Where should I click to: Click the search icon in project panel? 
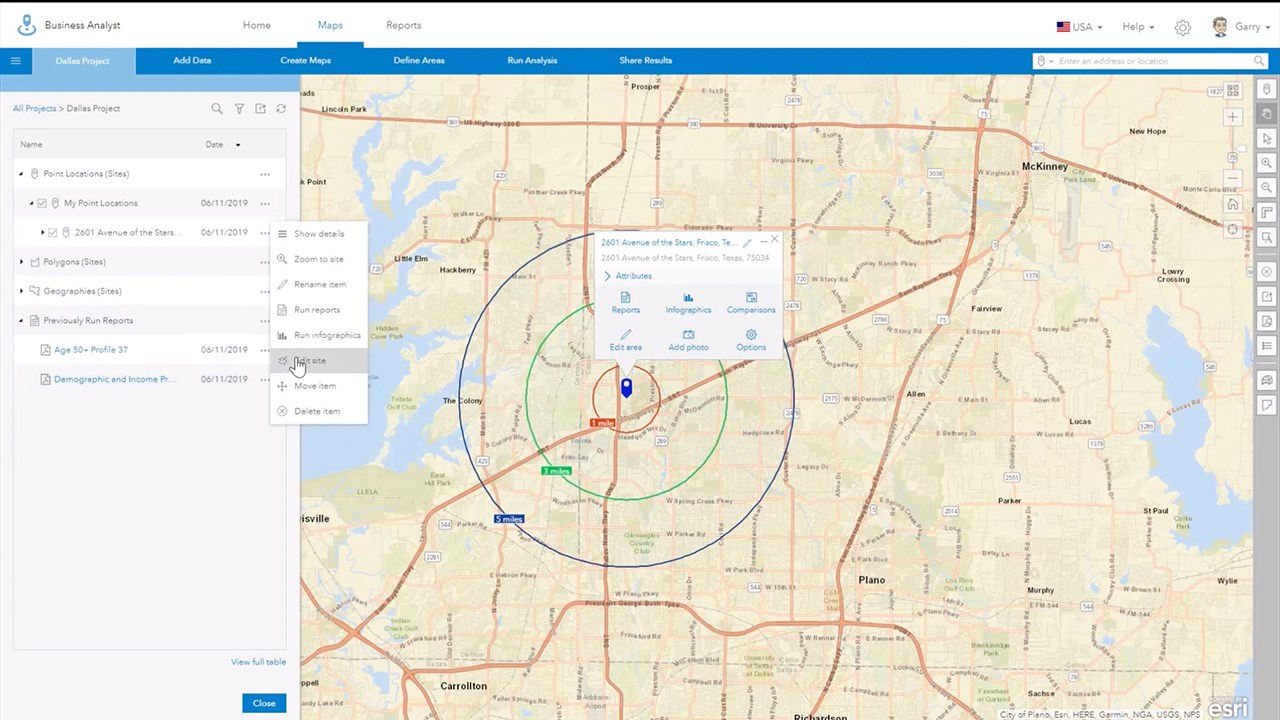pyautogui.click(x=217, y=109)
